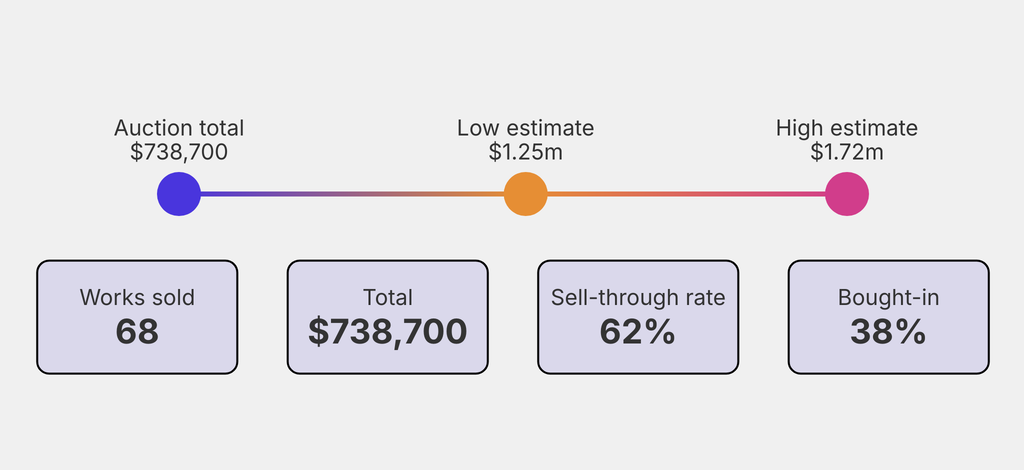This screenshot has height=470, width=1024.
Task: Click gradient line between blue and orange dots
Action: tap(350, 194)
